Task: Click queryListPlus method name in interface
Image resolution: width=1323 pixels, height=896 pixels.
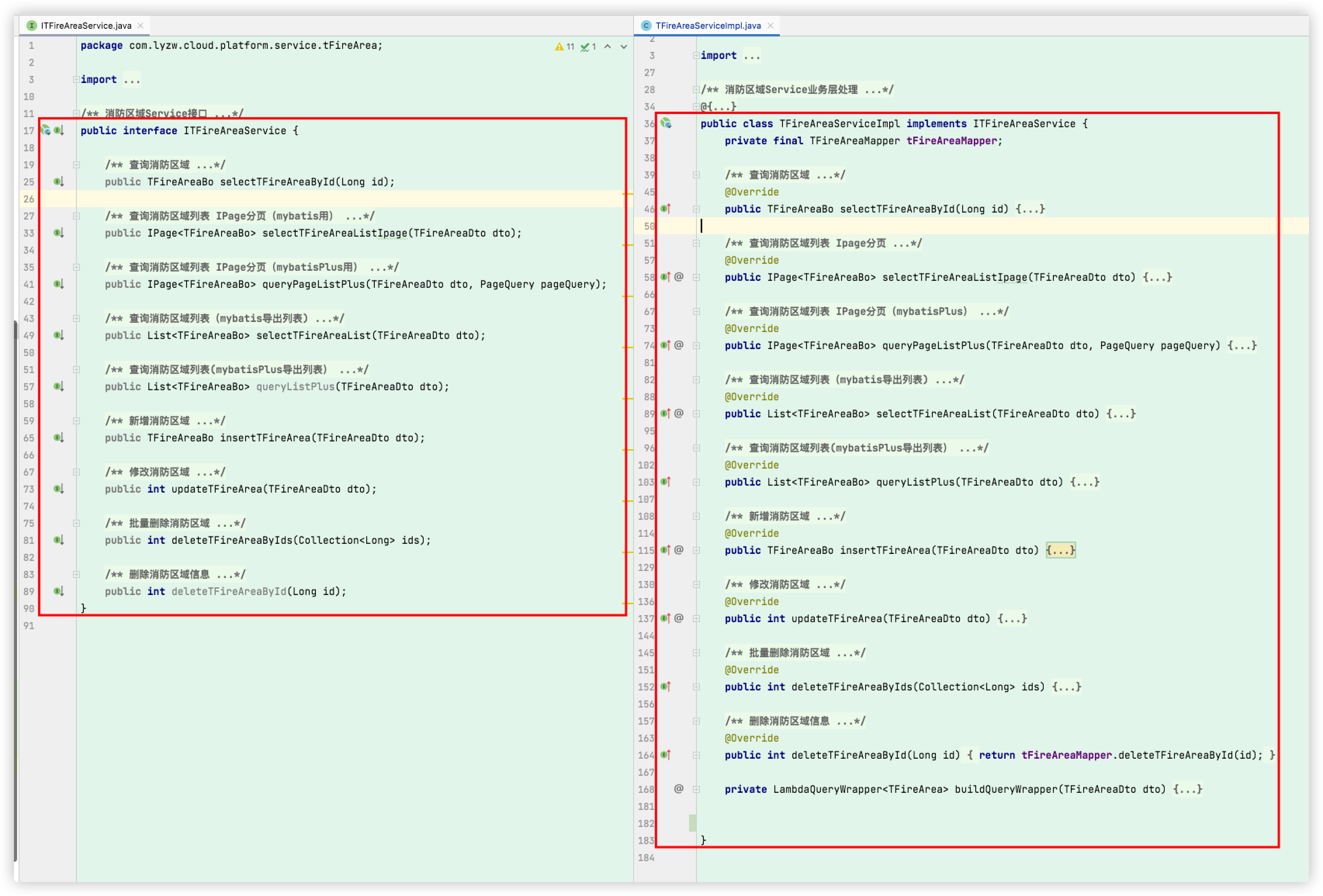Action: 295,387
